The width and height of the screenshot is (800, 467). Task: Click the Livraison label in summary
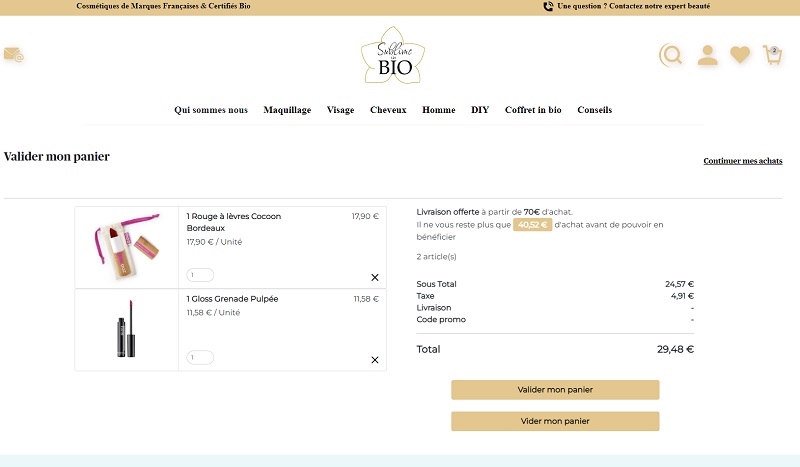click(434, 308)
